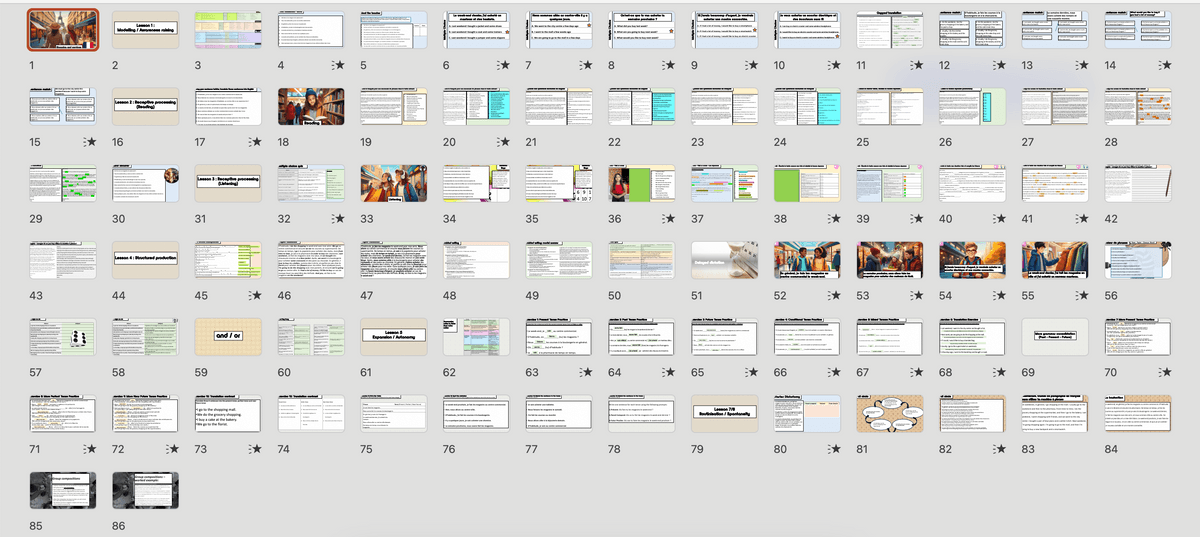
Task: Select slide 18 with girl reading in library
Action: click(x=311, y=107)
